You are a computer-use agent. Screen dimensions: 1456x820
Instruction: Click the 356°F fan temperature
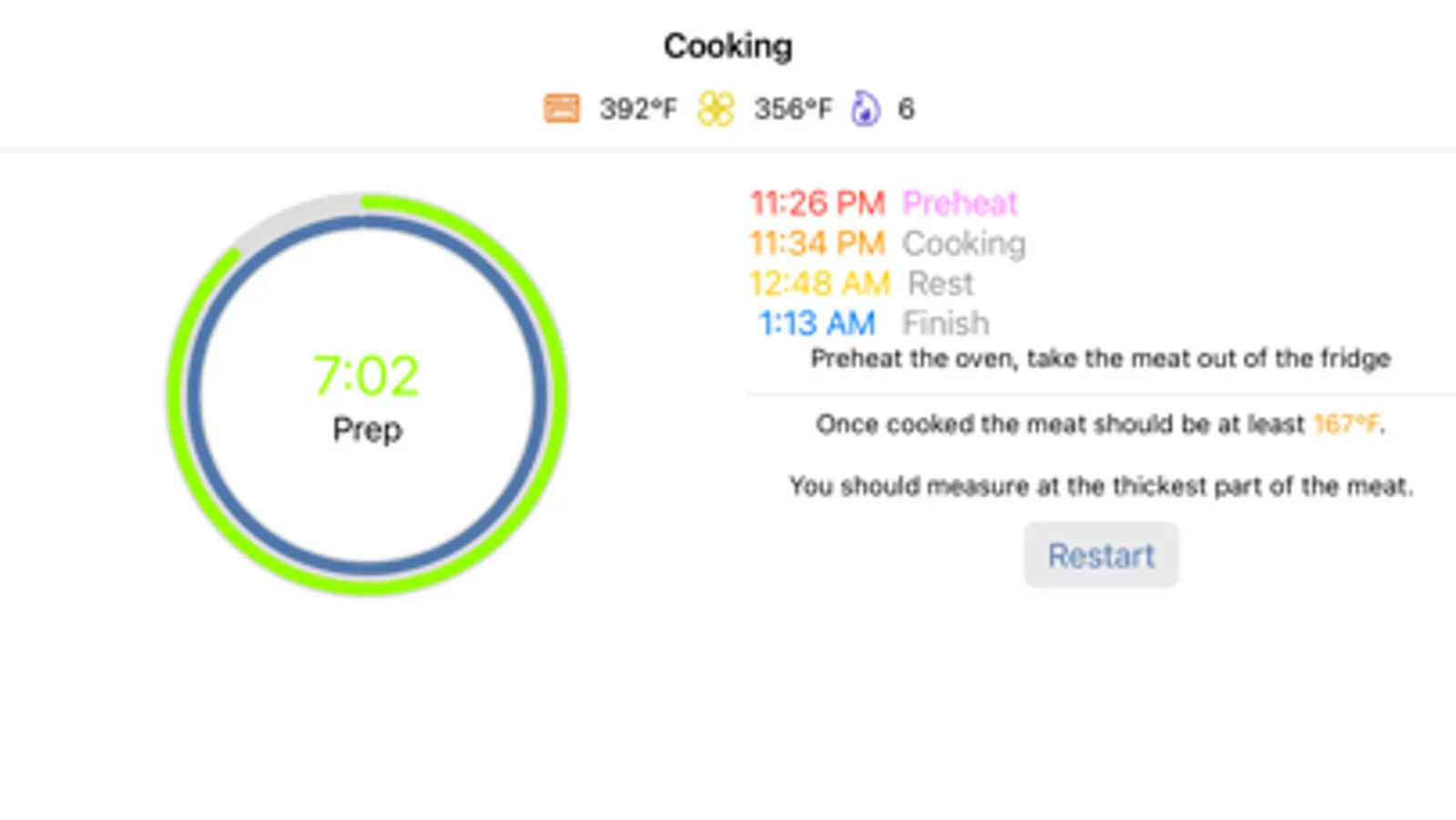click(792, 109)
